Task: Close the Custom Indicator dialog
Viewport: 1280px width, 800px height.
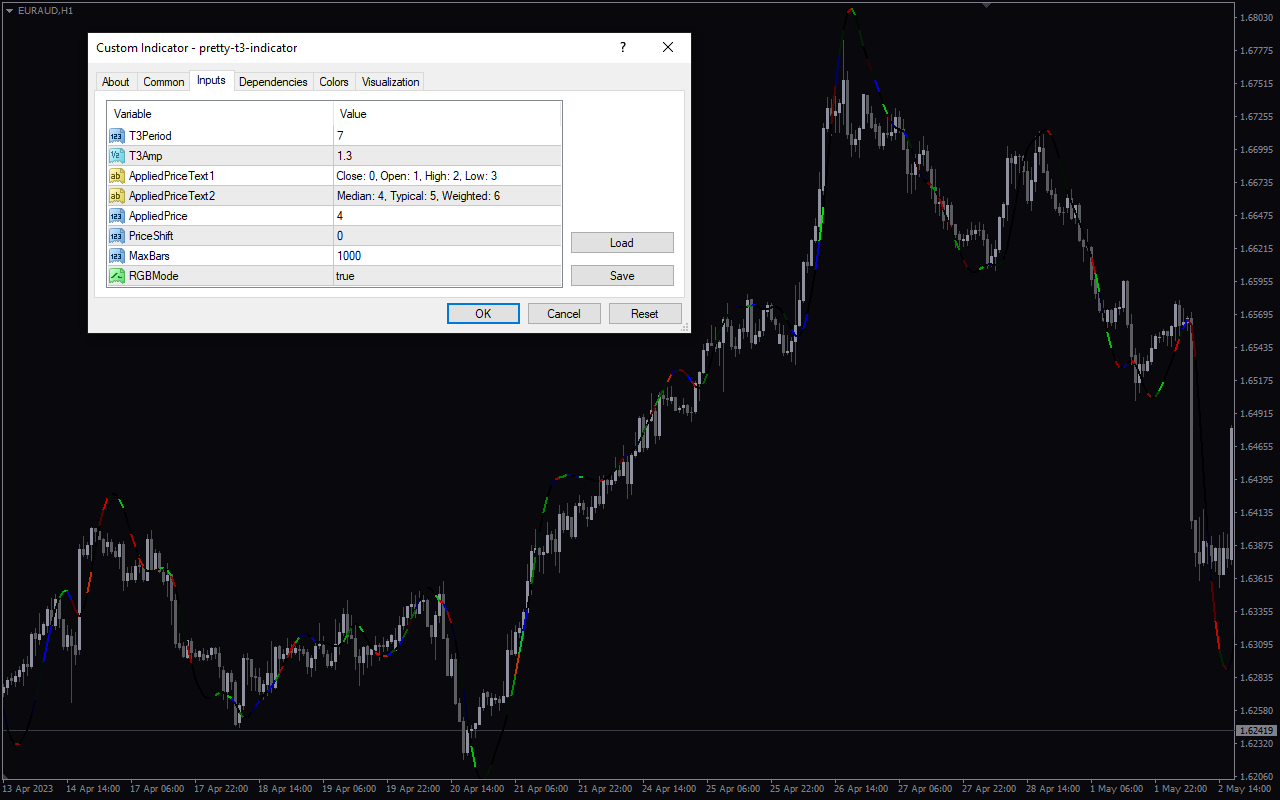Action: point(668,47)
